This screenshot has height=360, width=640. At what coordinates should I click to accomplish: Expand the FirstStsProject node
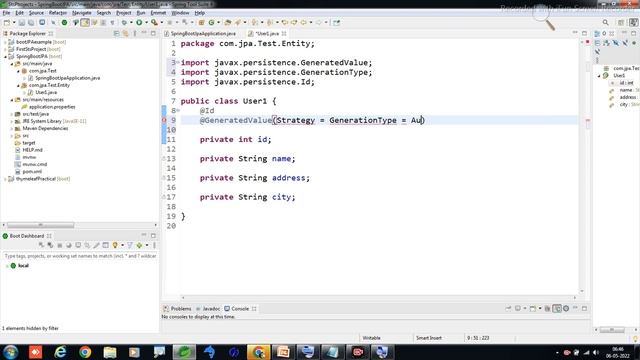pyautogui.click(x=5, y=49)
